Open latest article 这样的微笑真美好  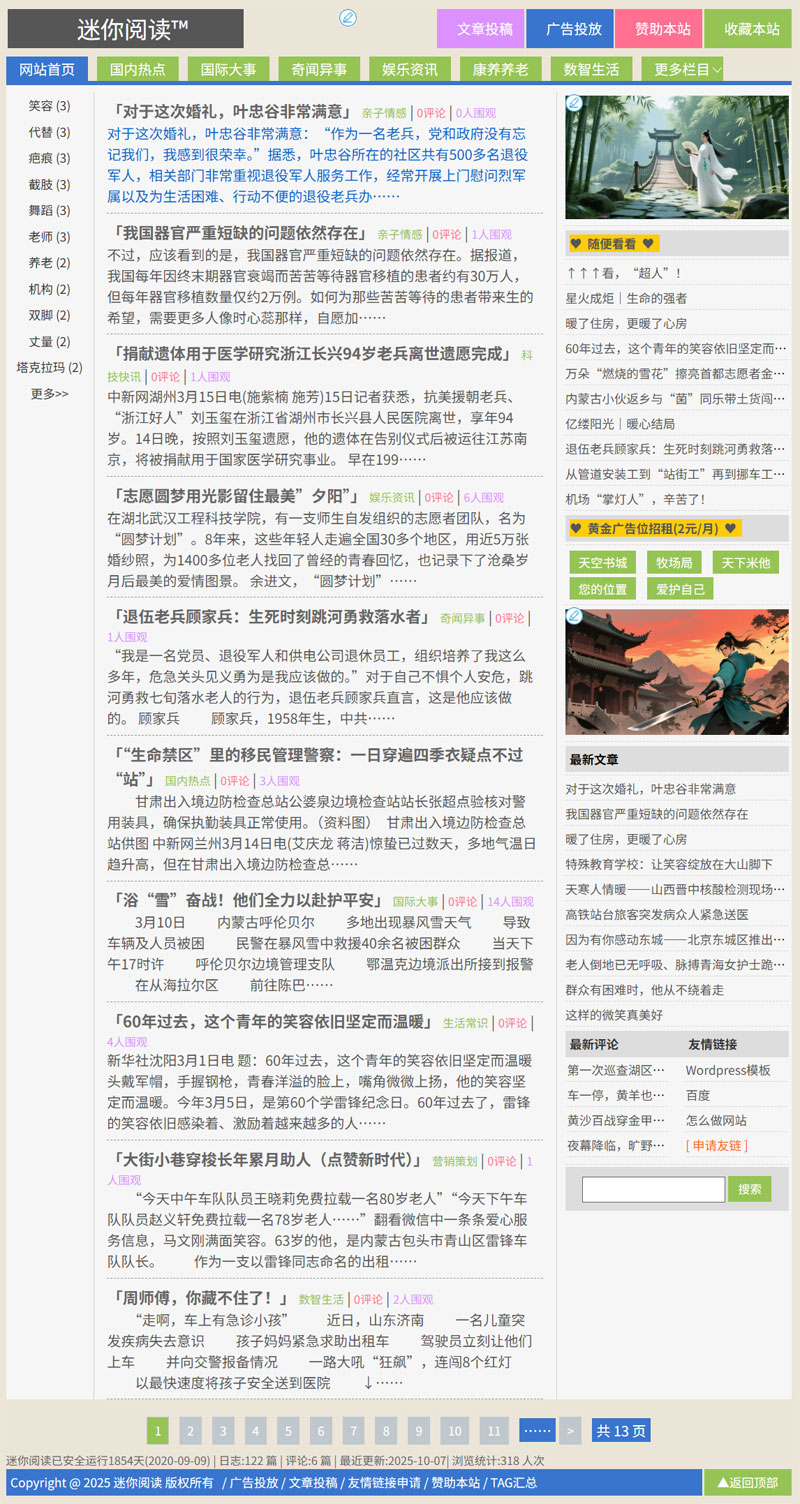tap(616, 1014)
